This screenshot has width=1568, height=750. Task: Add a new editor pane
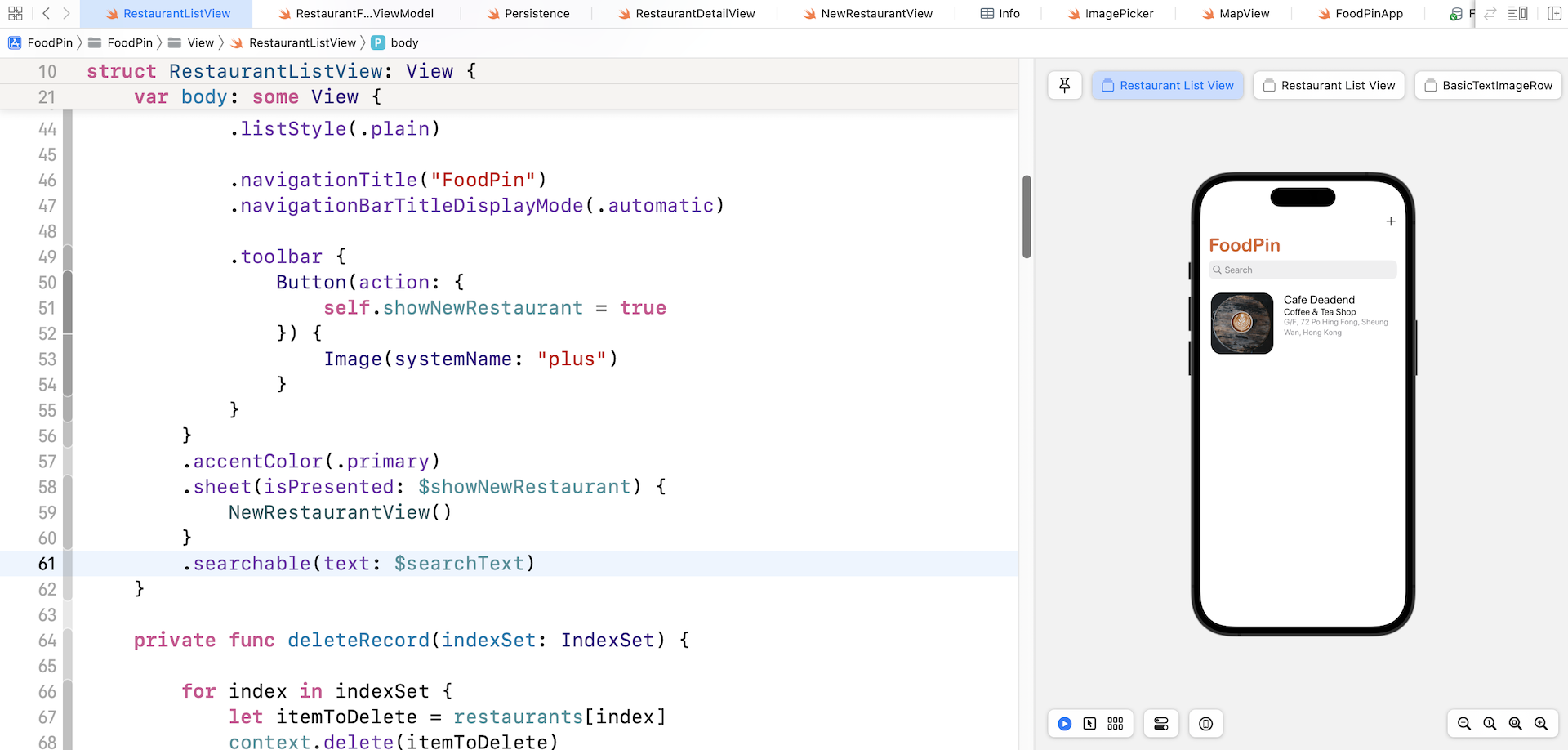1554,13
